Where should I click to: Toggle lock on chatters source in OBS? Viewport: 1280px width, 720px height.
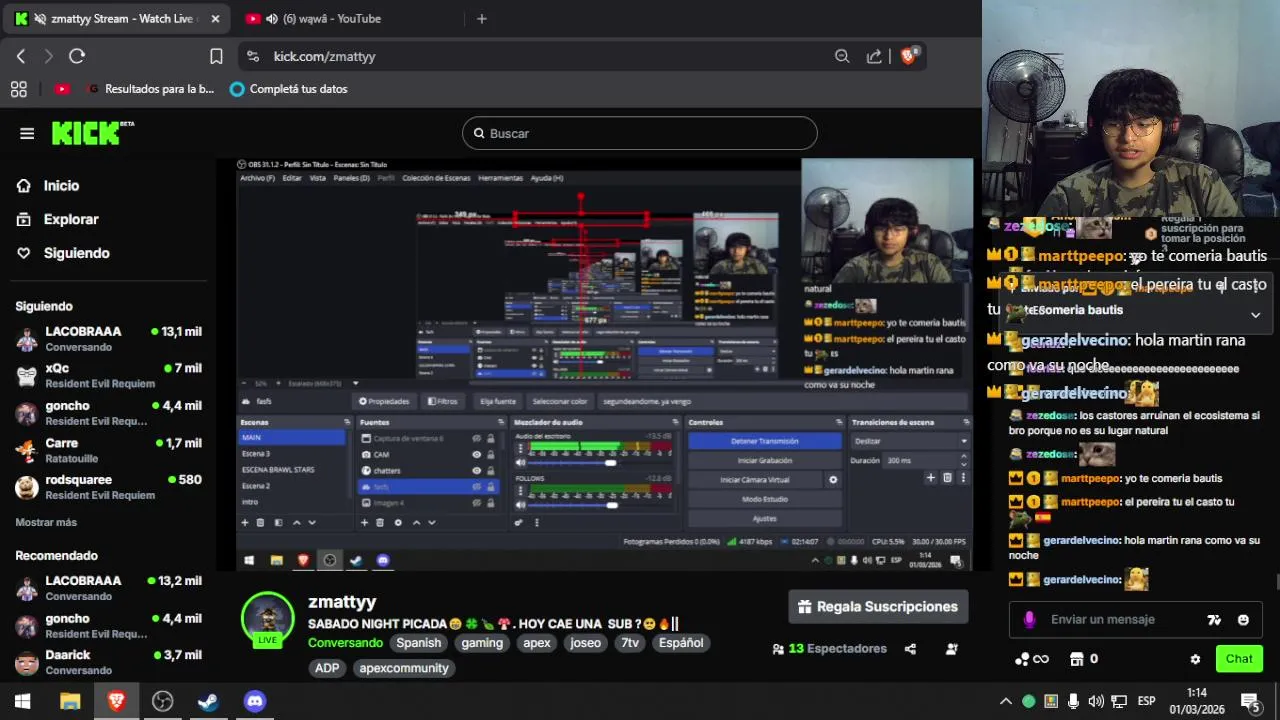pos(490,470)
